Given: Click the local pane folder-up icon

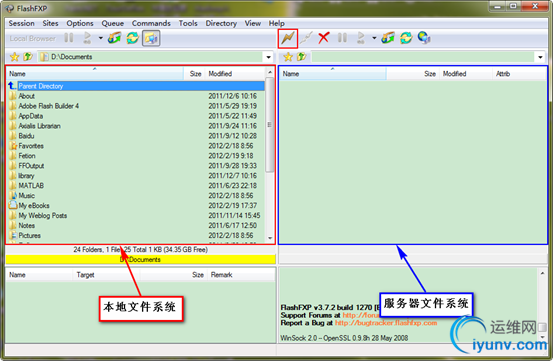Looking at the screenshot, I should tap(28, 57).
